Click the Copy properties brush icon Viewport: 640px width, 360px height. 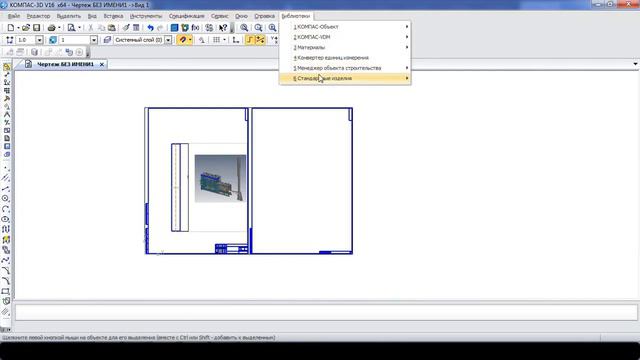[x=126, y=28]
